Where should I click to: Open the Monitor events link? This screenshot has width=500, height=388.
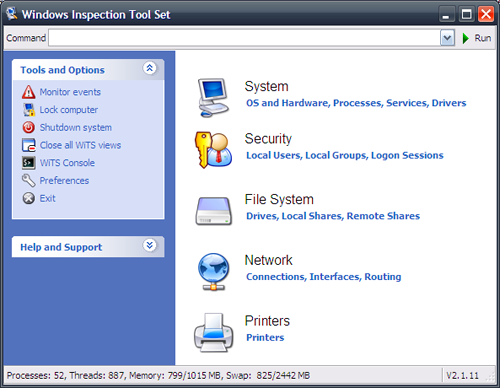coord(70,92)
